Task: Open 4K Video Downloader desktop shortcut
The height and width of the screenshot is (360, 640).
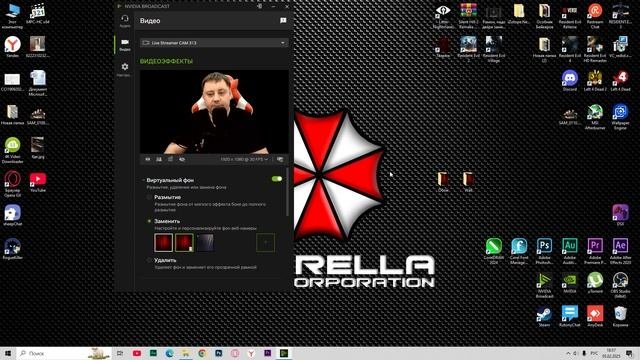Action: [12, 150]
